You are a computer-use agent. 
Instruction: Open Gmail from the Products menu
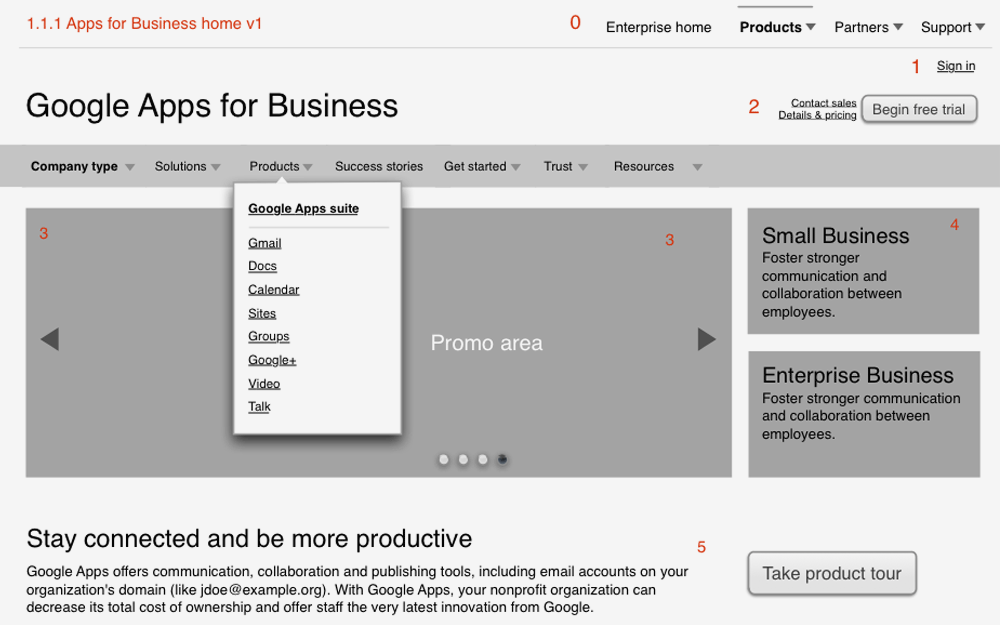pyautogui.click(x=264, y=242)
